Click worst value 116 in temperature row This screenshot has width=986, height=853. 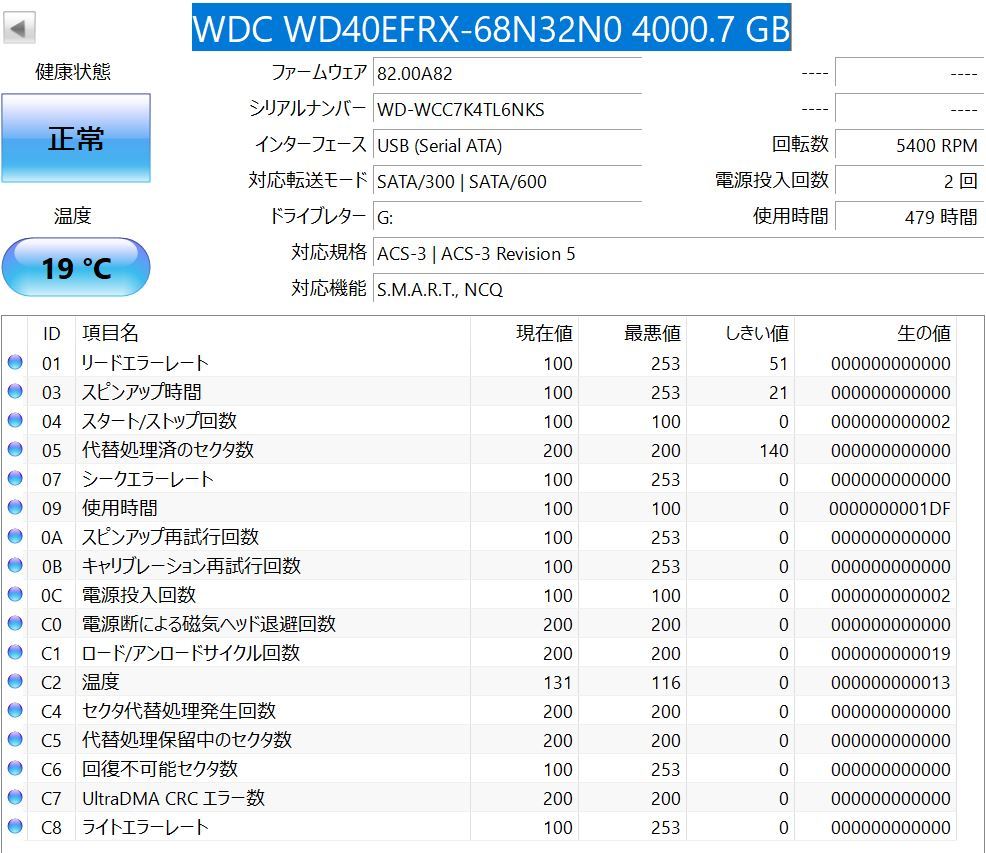point(666,683)
